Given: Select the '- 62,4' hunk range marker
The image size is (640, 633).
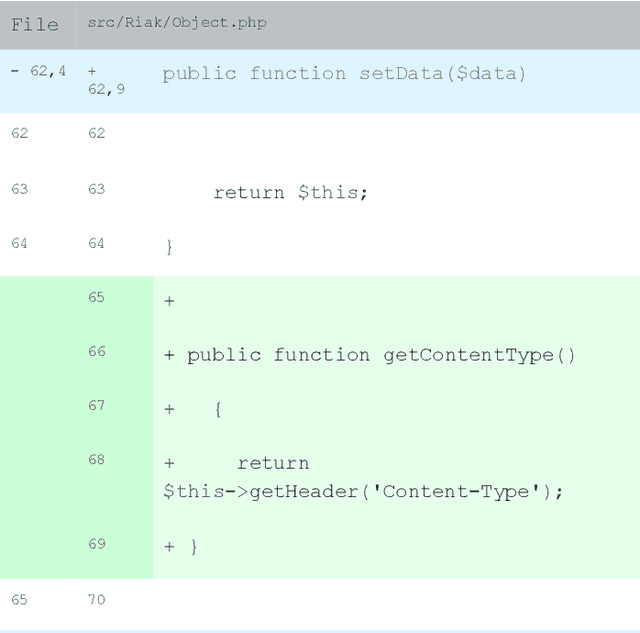Looking at the screenshot, I should point(39,71).
